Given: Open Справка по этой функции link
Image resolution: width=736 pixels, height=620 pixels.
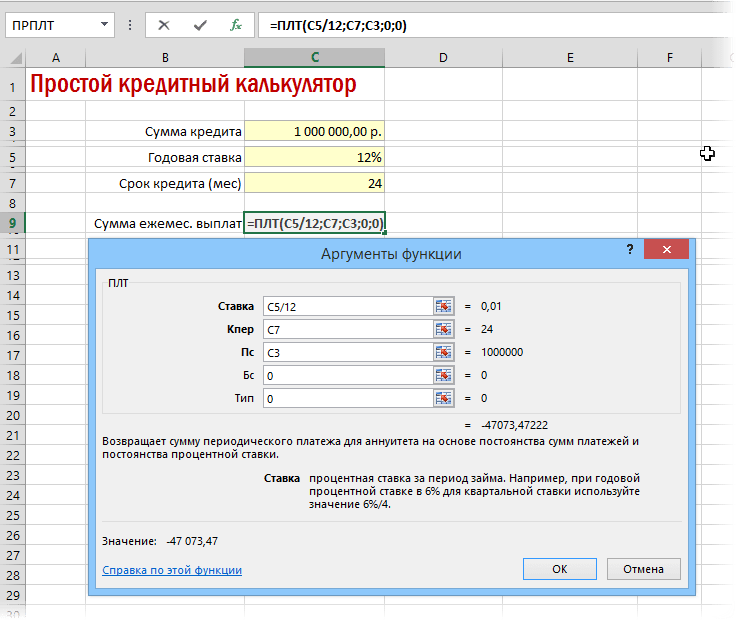Looking at the screenshot, I should pyautogui.click(x=172, y=570).
